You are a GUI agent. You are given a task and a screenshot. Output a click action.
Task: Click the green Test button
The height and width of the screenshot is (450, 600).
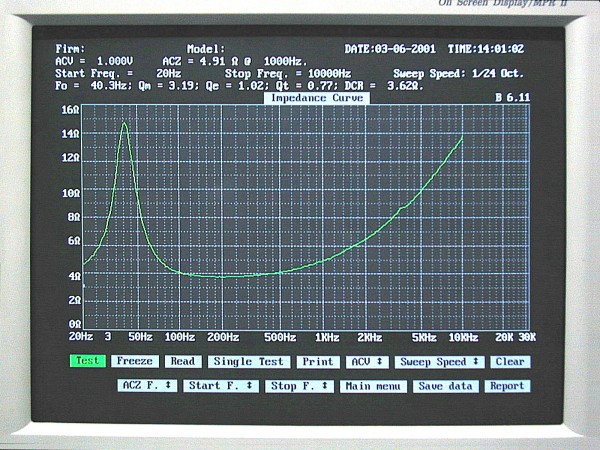tap(88, 361)
